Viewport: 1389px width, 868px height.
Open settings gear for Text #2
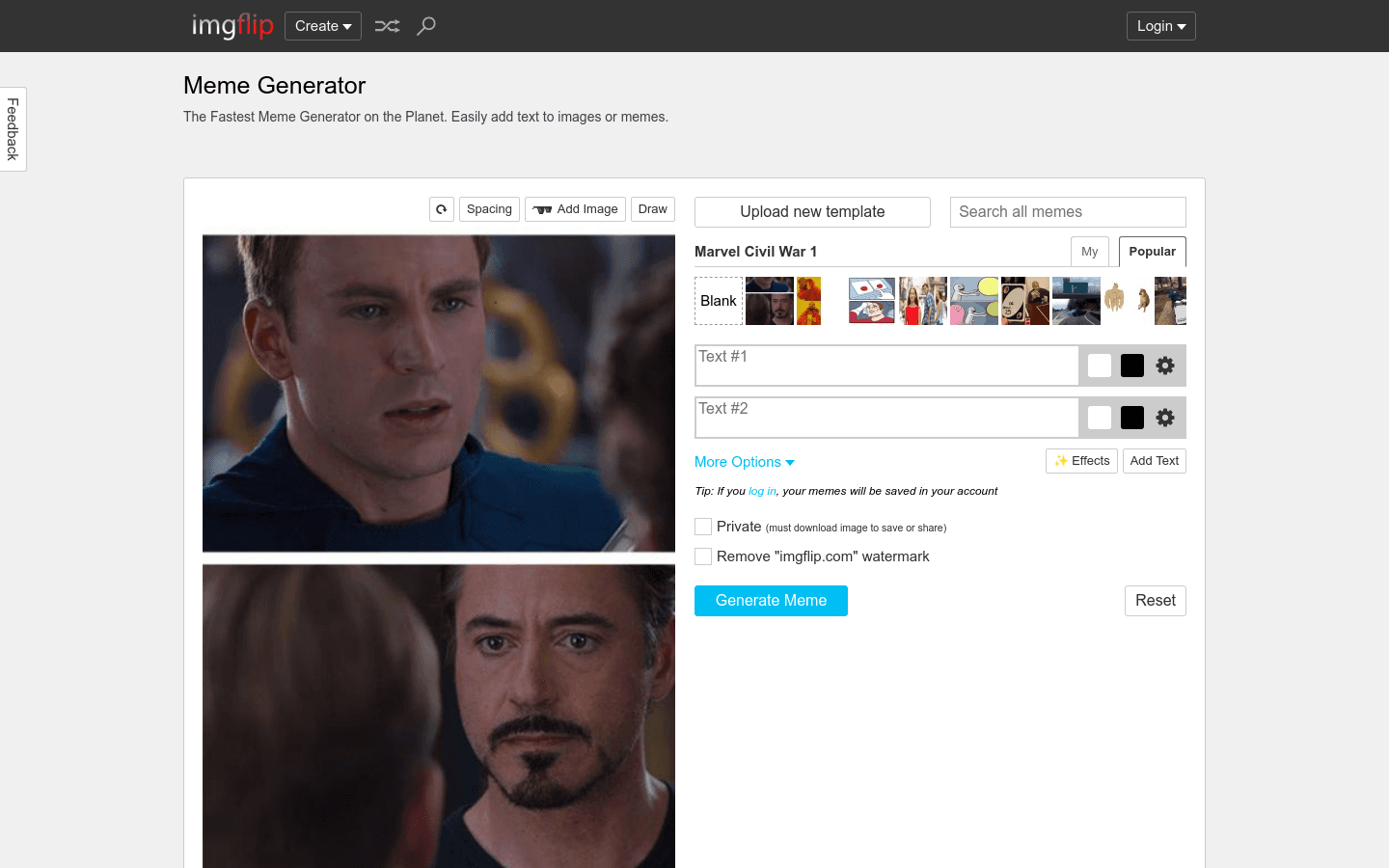tap(1165, 418)
